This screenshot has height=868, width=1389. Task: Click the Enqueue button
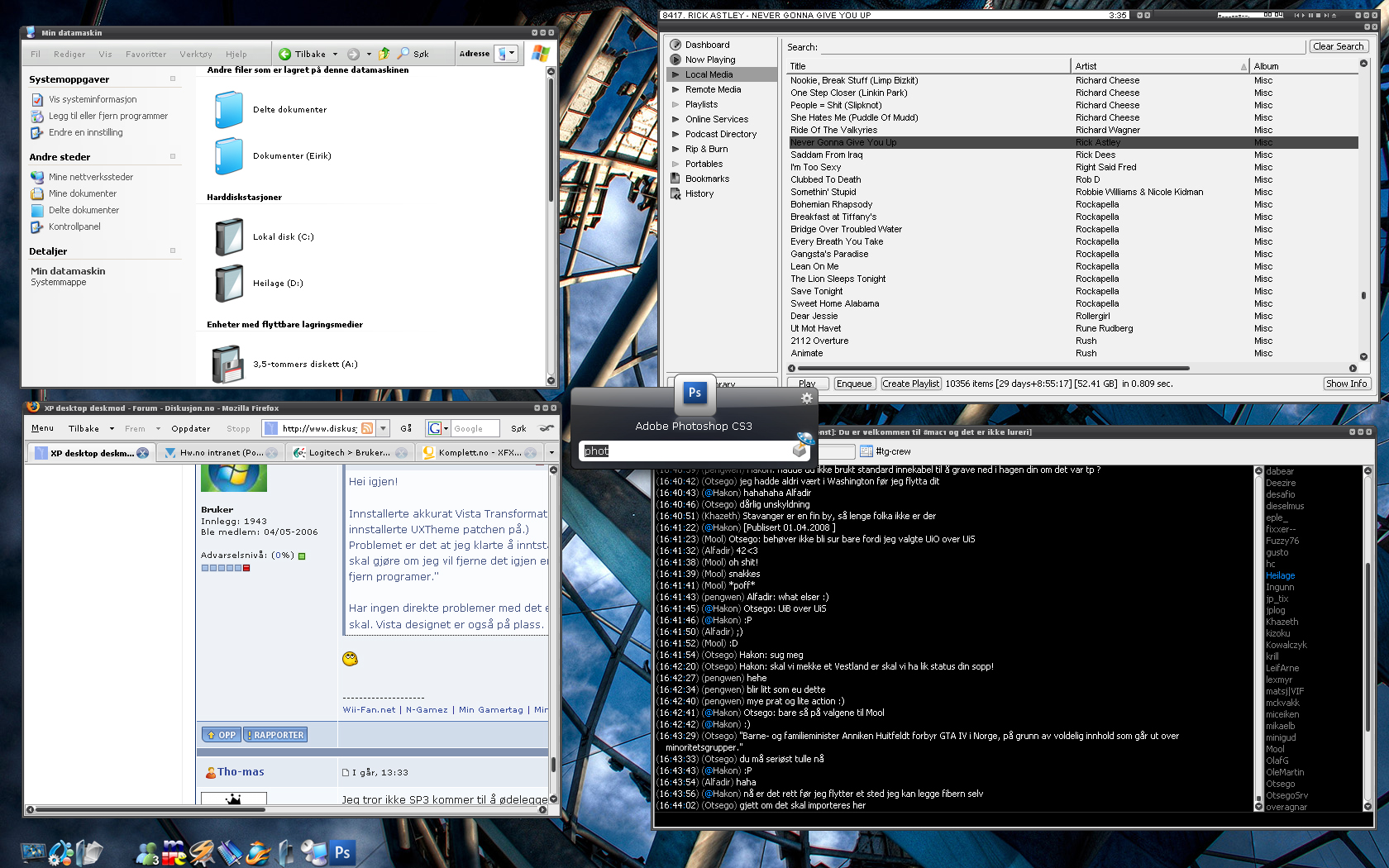[853, 384]
